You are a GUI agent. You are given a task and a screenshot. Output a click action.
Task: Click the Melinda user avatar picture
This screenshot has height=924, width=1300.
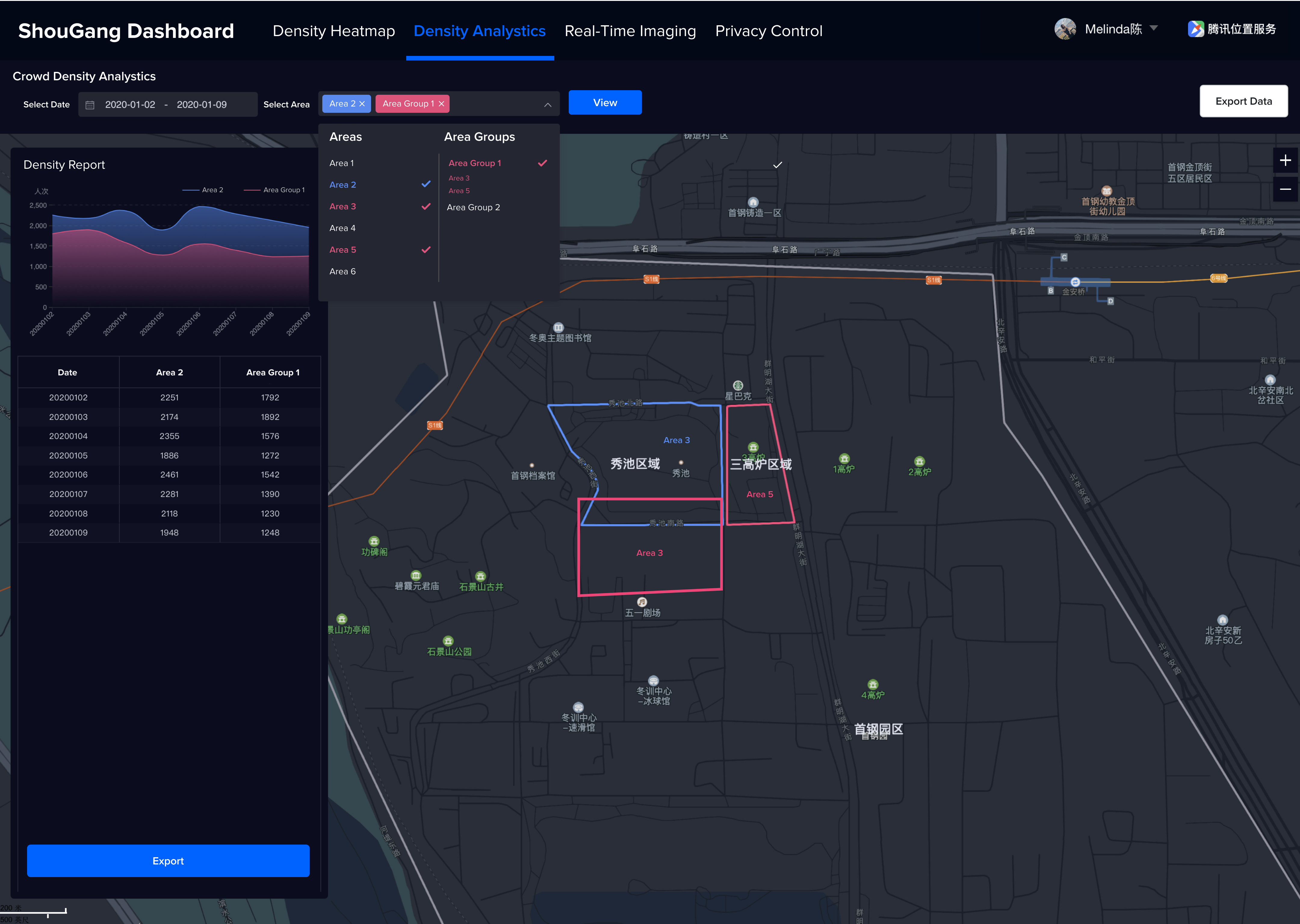point(1065,29)
